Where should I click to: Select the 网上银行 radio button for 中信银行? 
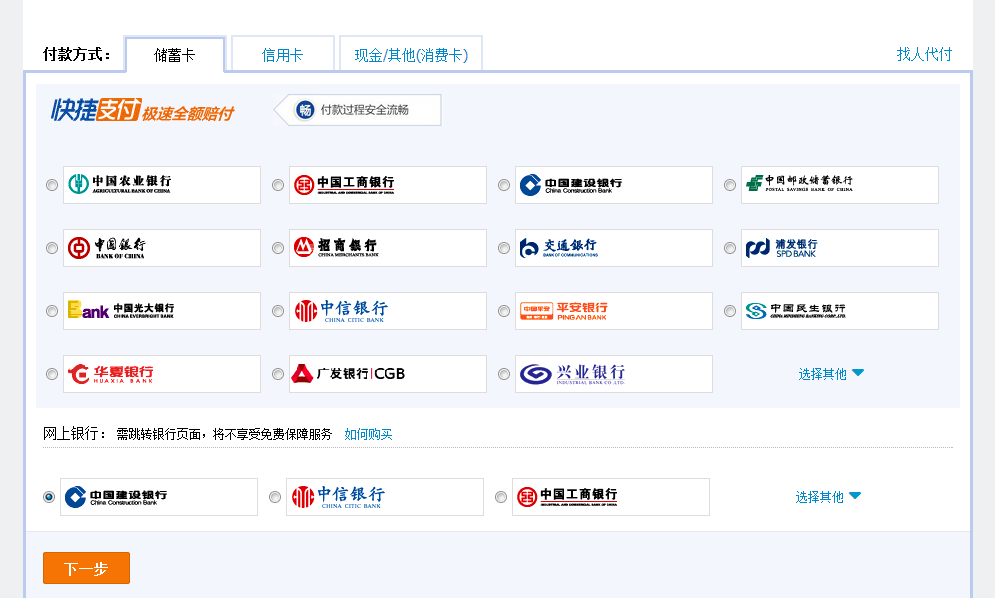[x=275, y=496]
